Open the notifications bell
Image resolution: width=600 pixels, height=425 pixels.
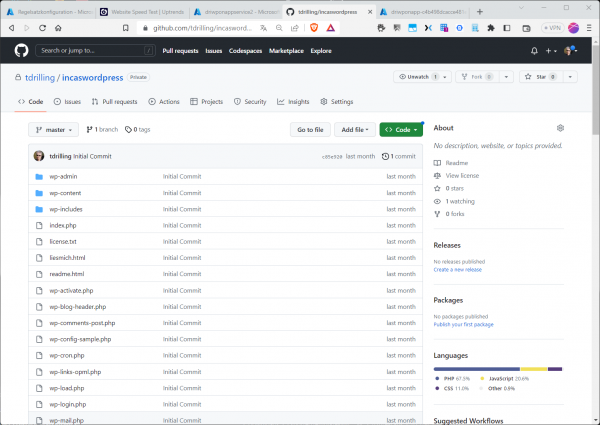[x=534, y=51]
